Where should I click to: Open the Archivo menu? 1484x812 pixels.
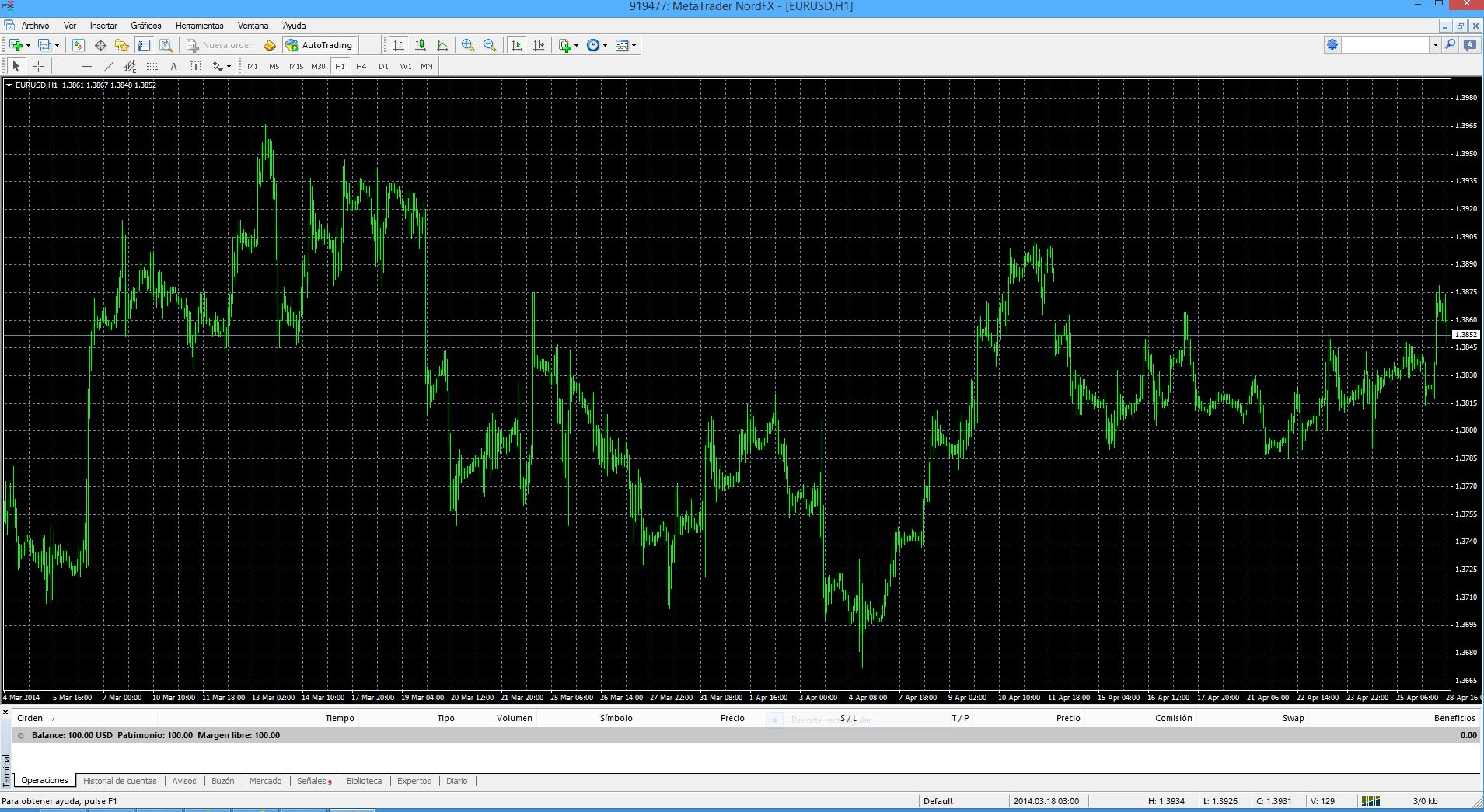36,26
